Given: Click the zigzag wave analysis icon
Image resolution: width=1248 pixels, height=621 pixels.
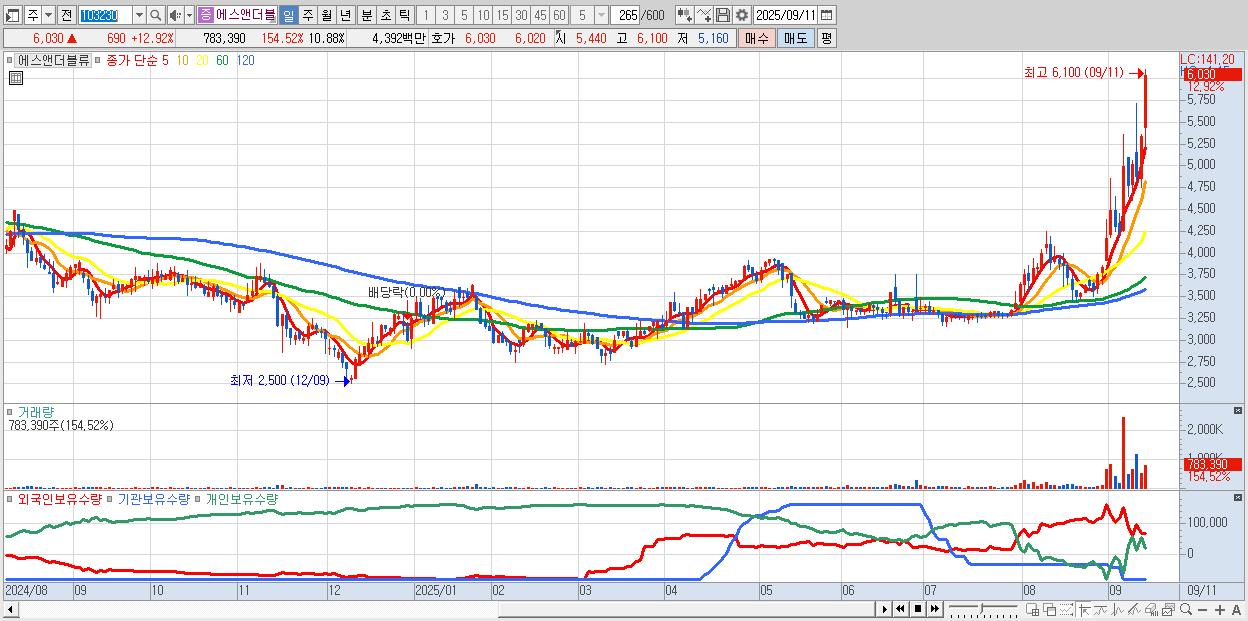Looking at the screenshot, I should click(1118, 609).
